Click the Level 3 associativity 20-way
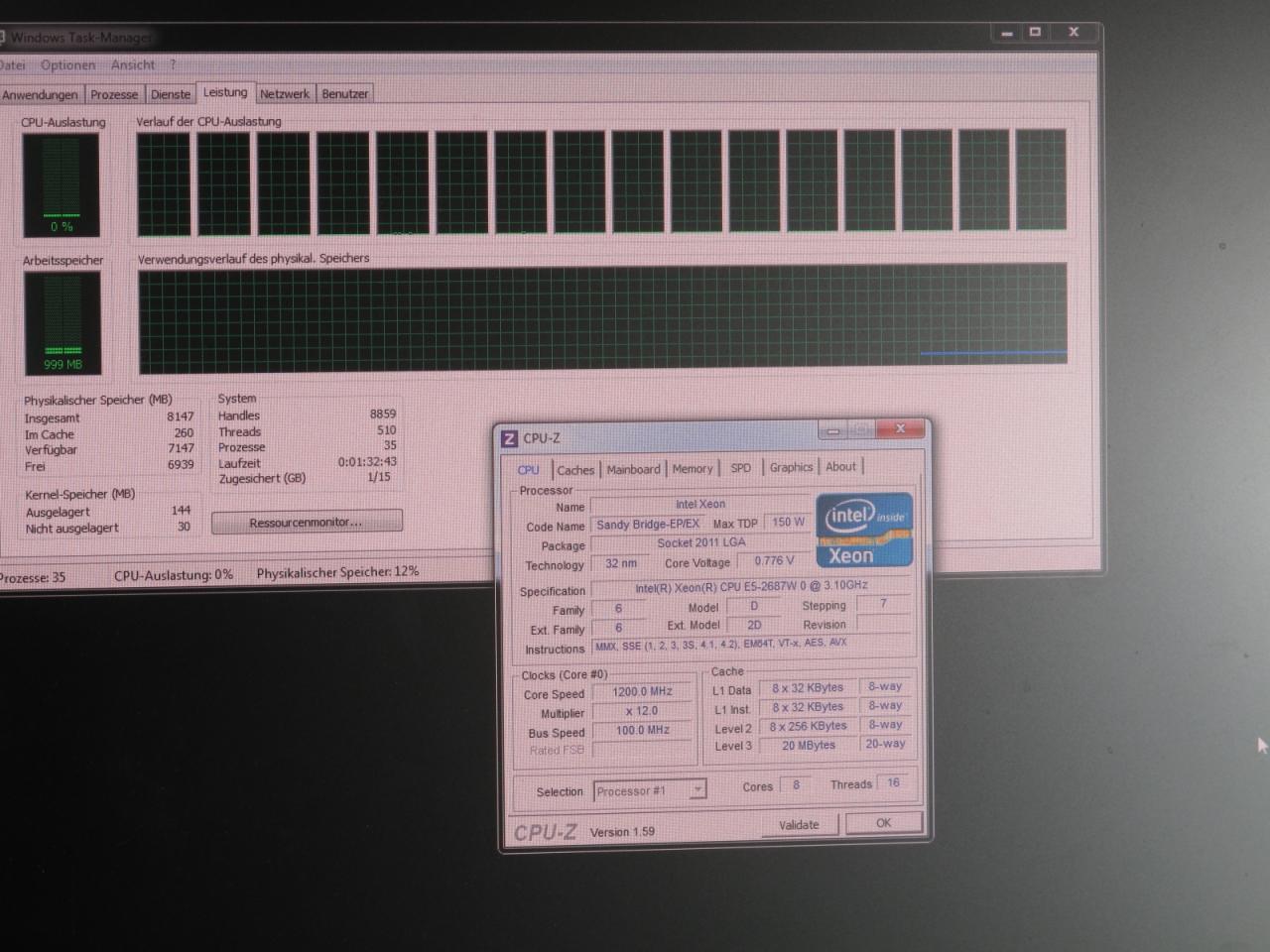 pyautogui.click(x=885, y=744)
